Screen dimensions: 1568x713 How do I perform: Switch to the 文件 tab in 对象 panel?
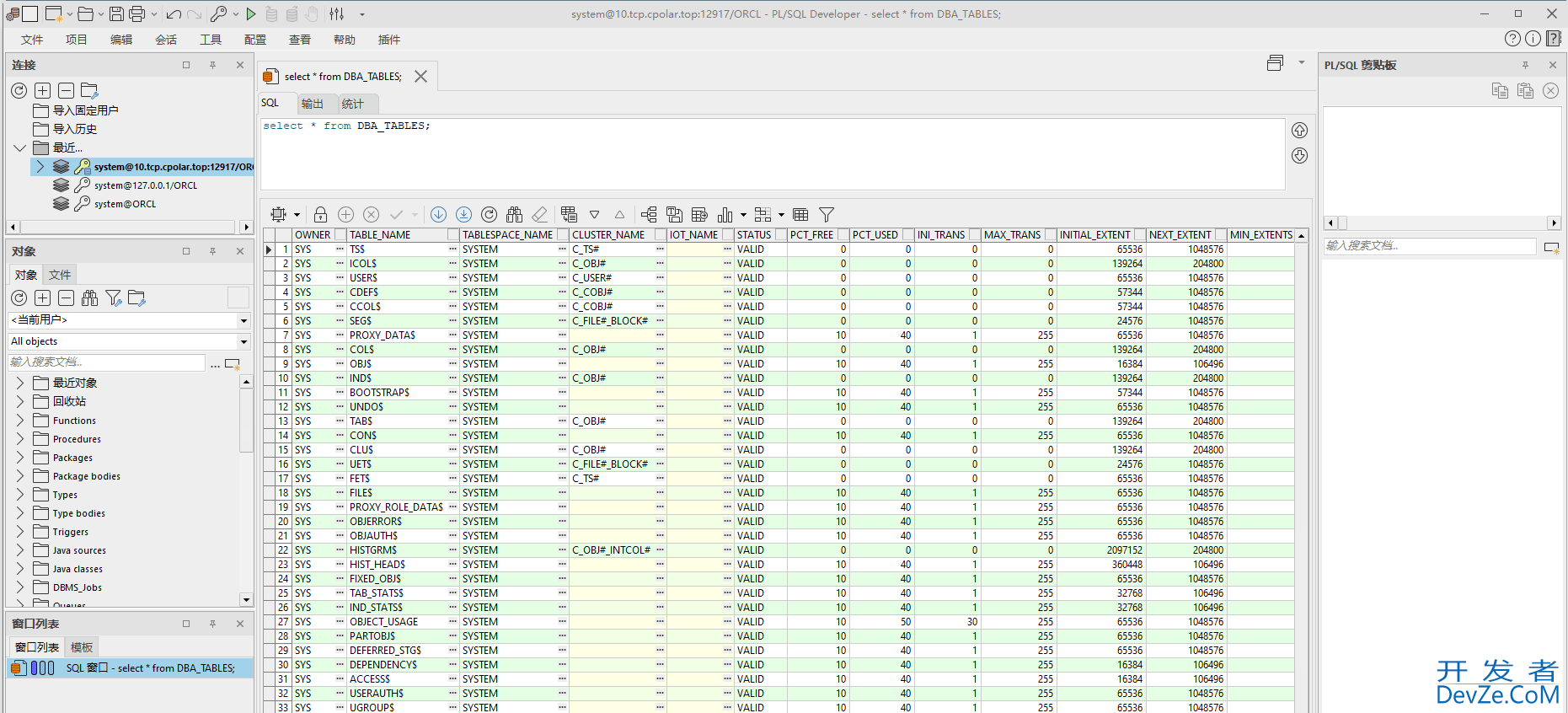[60, 275]
